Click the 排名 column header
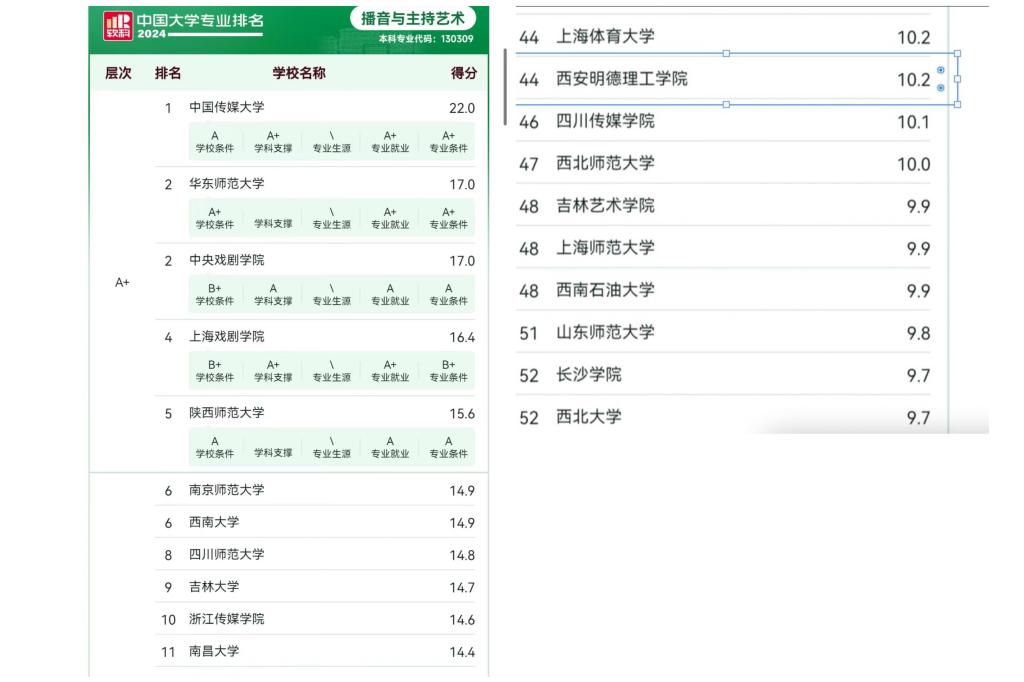Image resolution: width=1024 pixels, height=682 pixels. pos(168,73)
